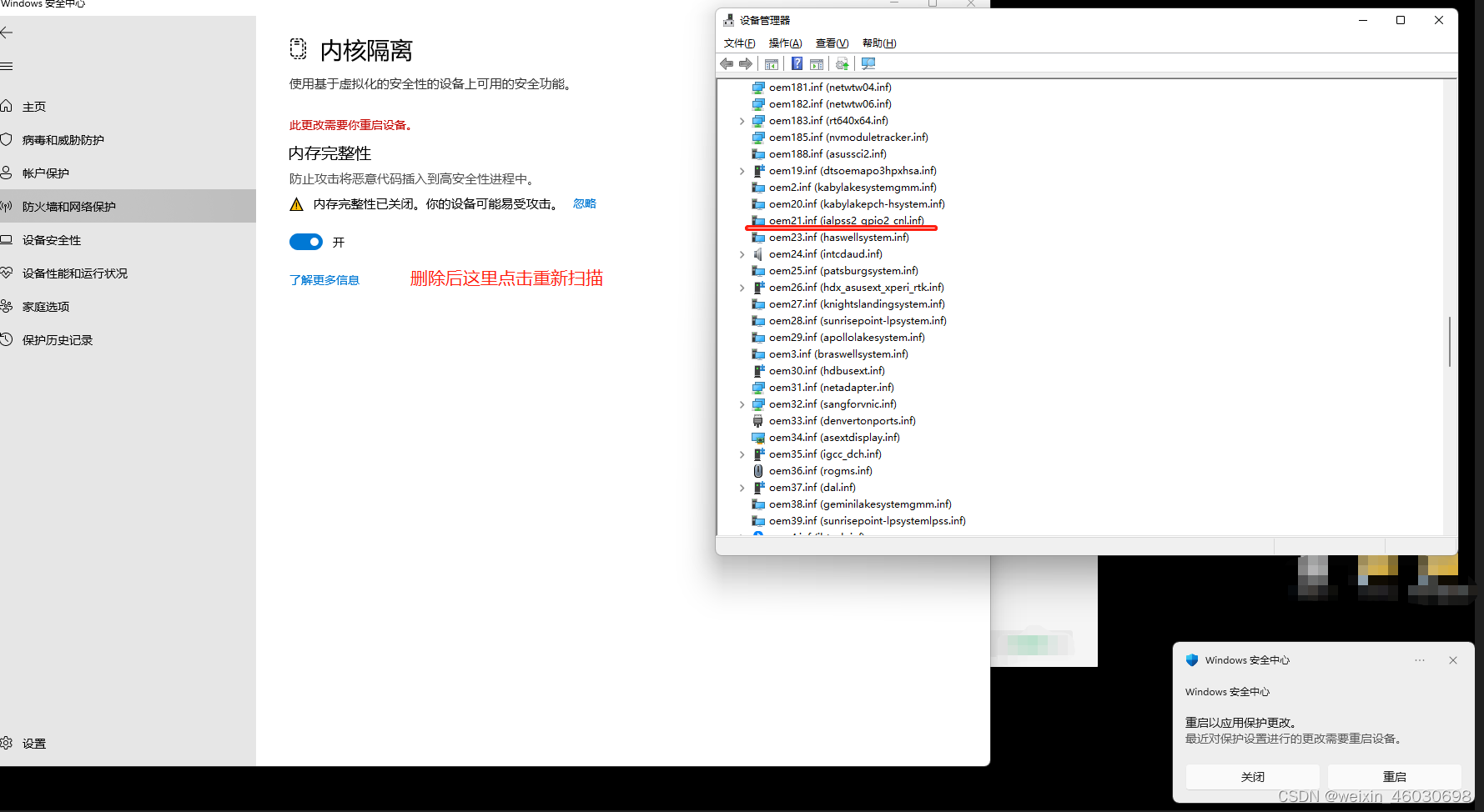Open the 操作(A) menu
The image size is (1484, 812).
[x=785, y=43]
